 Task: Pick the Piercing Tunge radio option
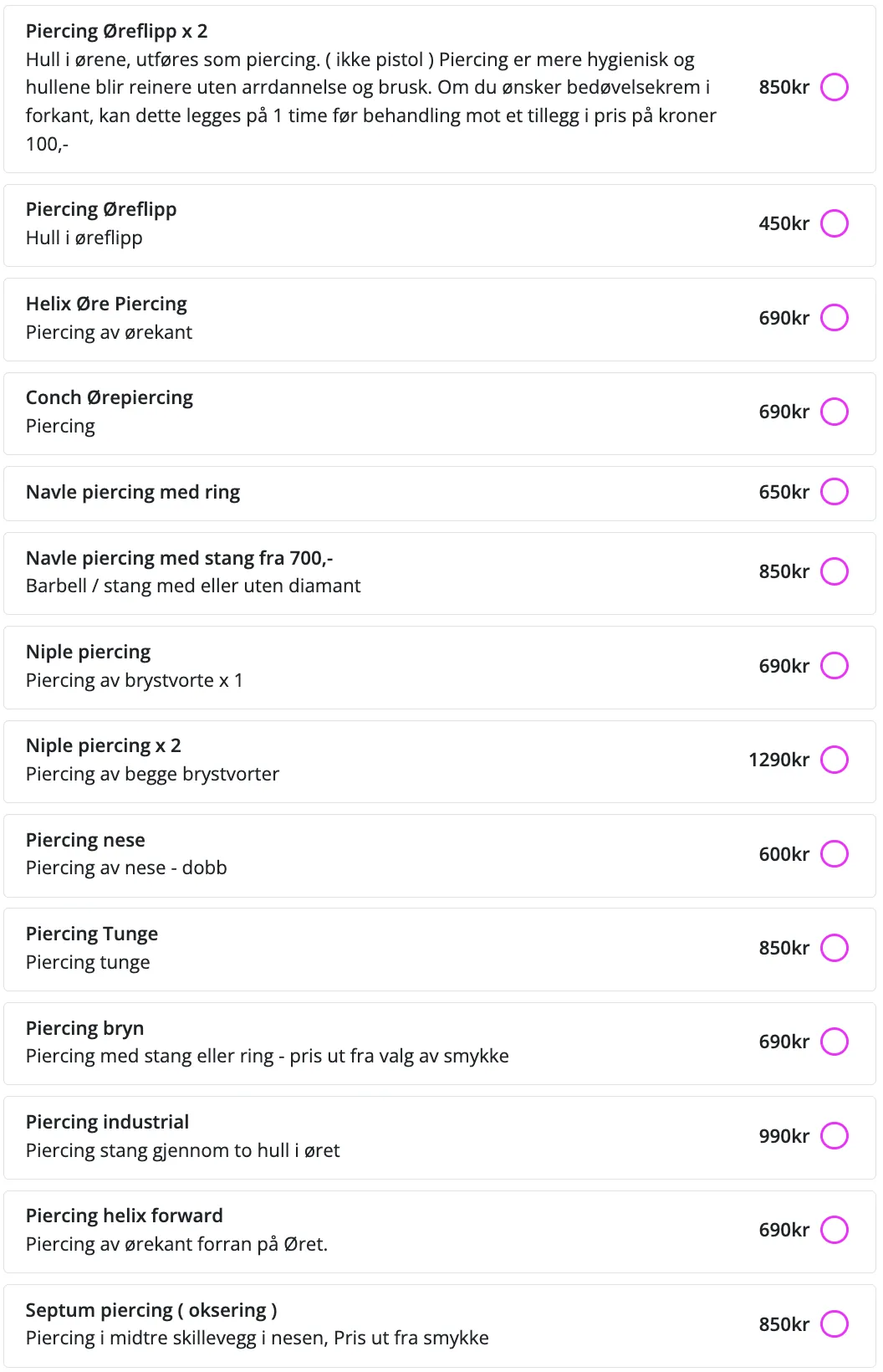(x=834, y=948)
